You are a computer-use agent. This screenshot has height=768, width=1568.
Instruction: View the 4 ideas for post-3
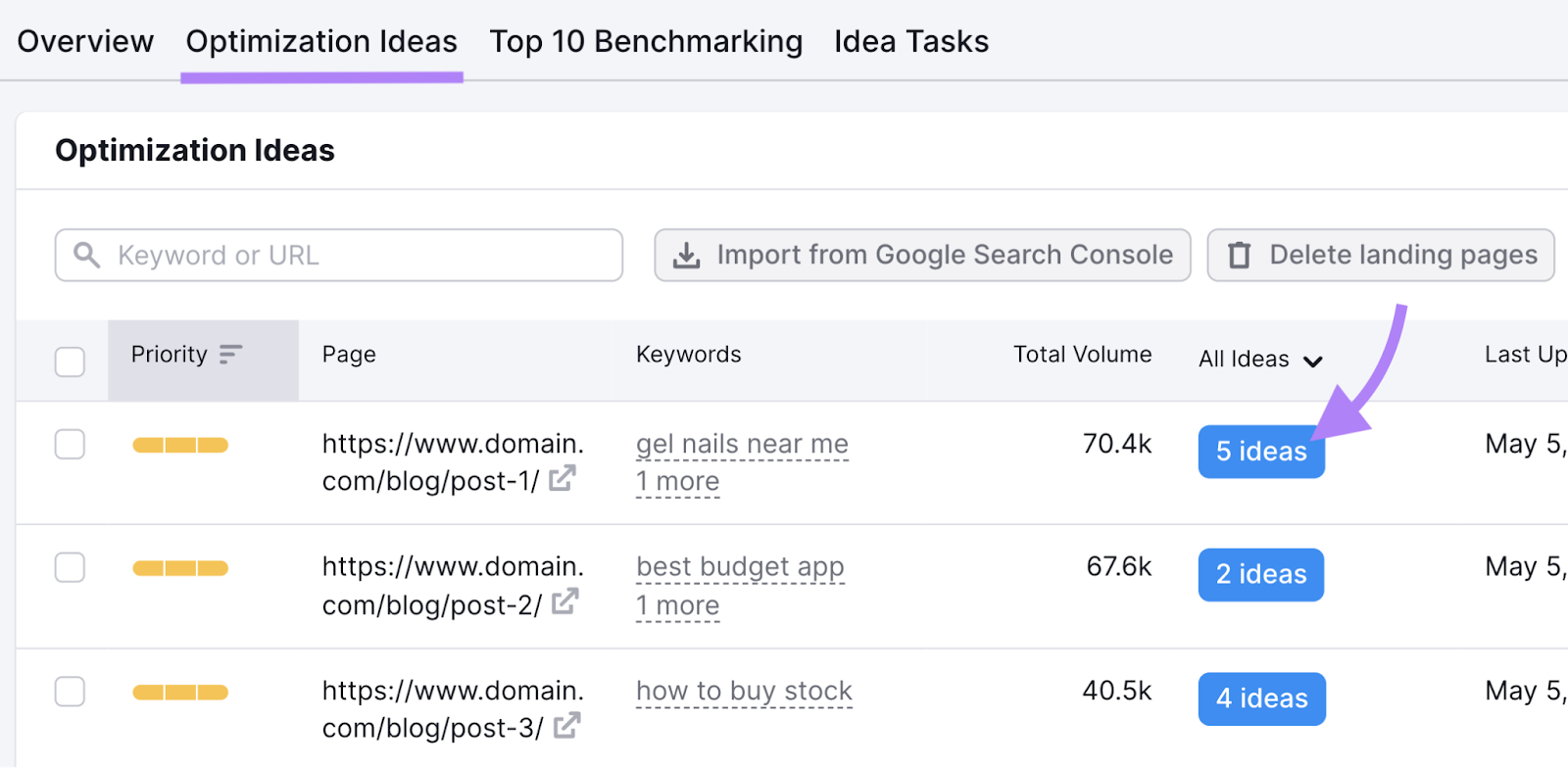click(1261, 698)
